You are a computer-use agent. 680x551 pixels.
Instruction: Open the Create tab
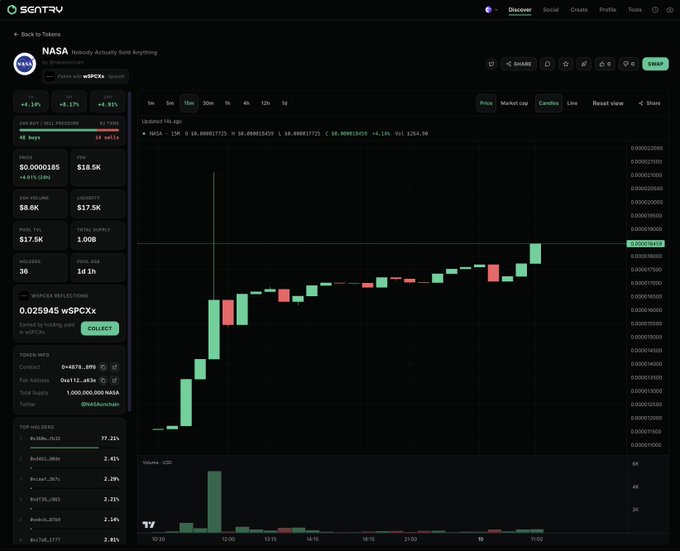click(x=579, y=10)
